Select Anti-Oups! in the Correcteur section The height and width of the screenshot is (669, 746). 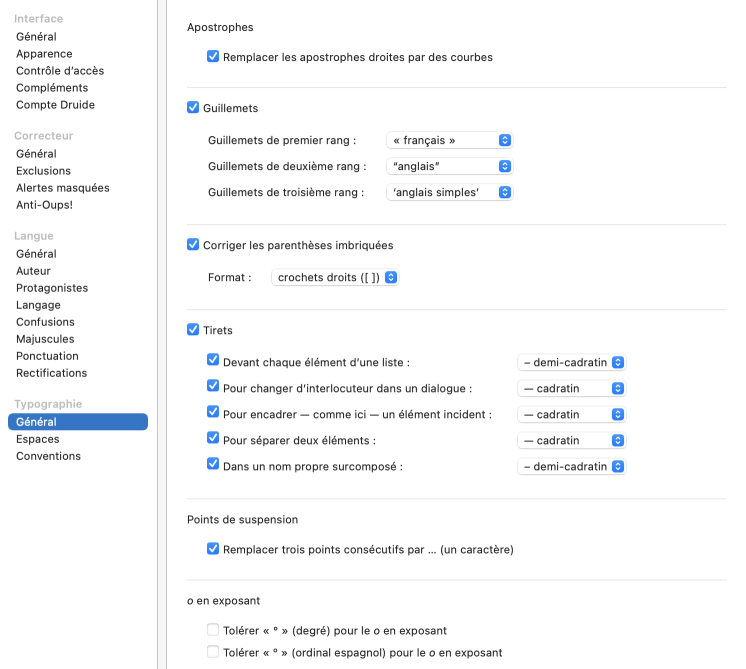tap(44, 205)
